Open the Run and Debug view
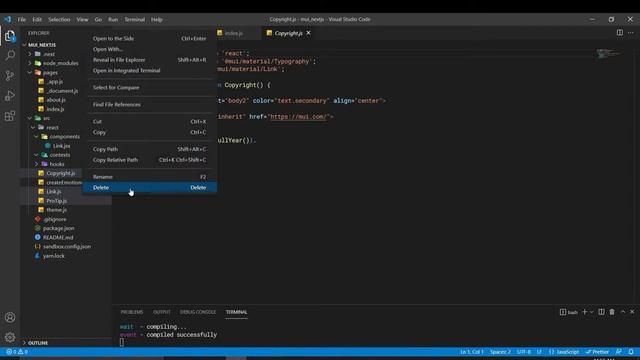The width and height of the screenshot is (640, 360). click(x=10, y=96)
